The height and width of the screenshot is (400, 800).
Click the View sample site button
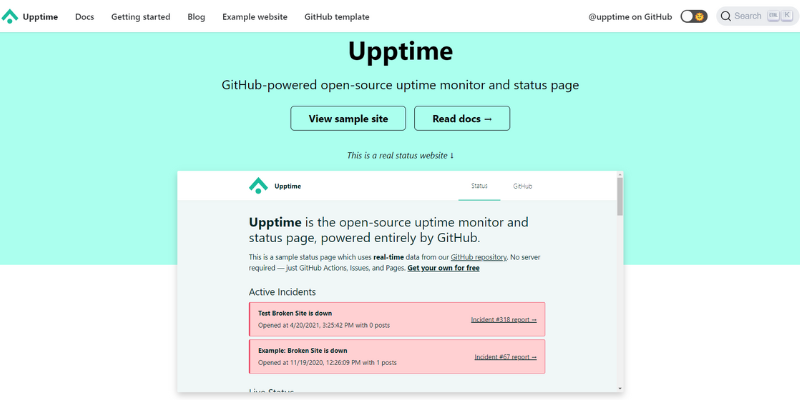pyautogui.click(x=348, y=118)
